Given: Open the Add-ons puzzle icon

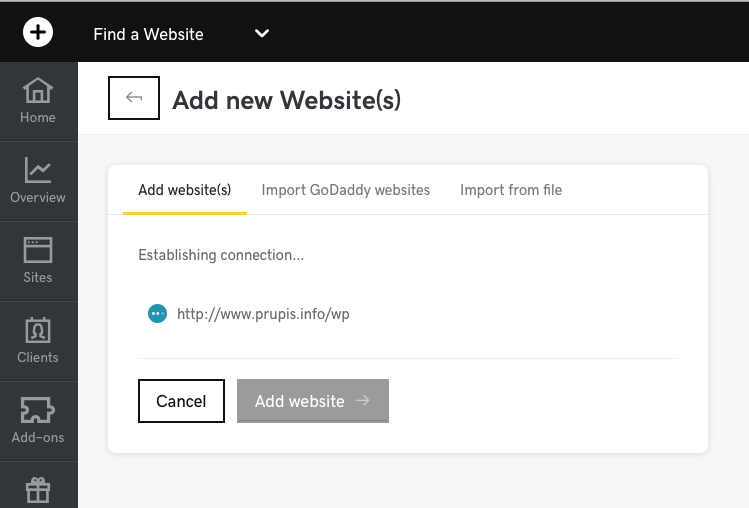Looking at the screenshot, I should pos(38,411).
